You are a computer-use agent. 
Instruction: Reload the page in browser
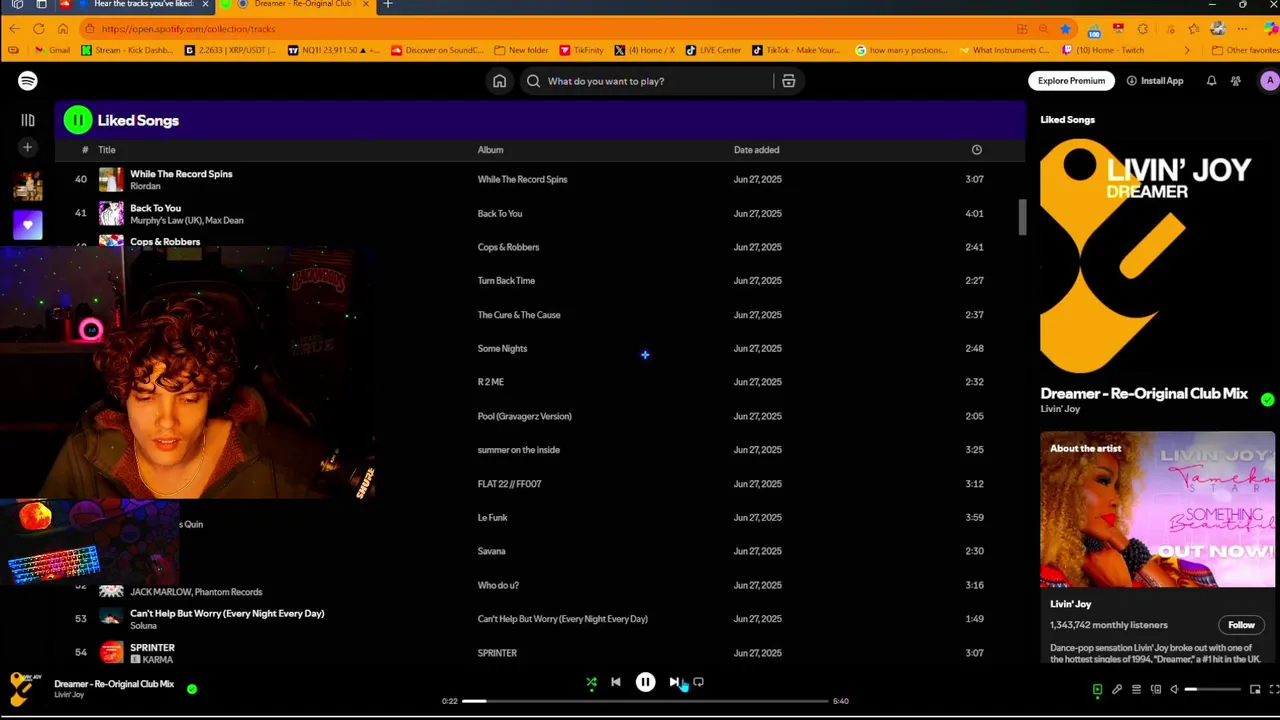[x=38, y=29]
